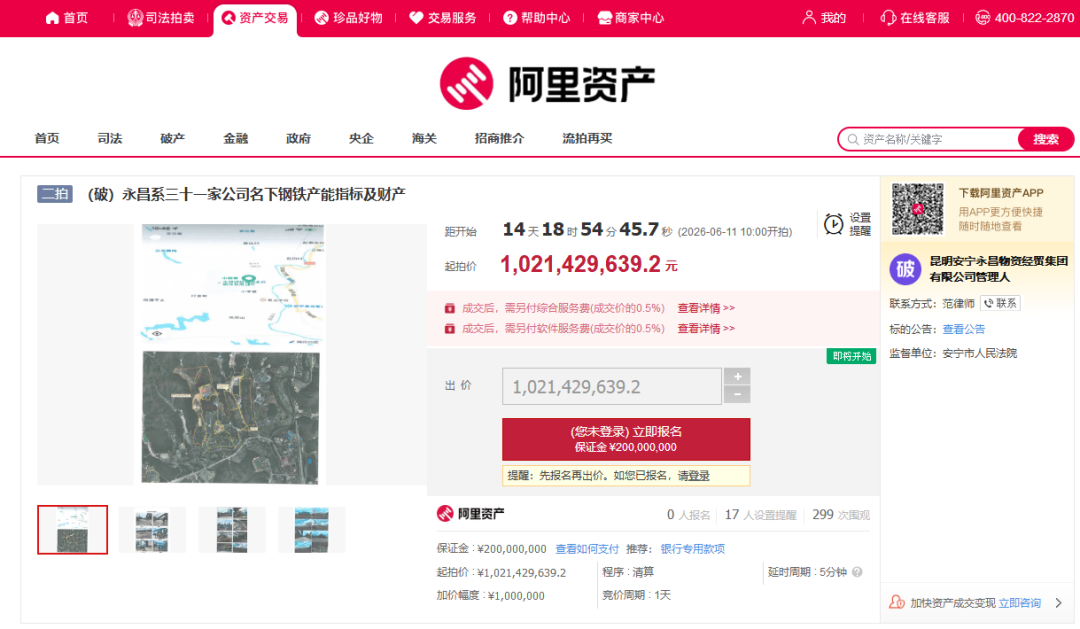This screenshot has width=1080, height=629.
Task: Open 查看公告 link
Action: coord(964,329)
